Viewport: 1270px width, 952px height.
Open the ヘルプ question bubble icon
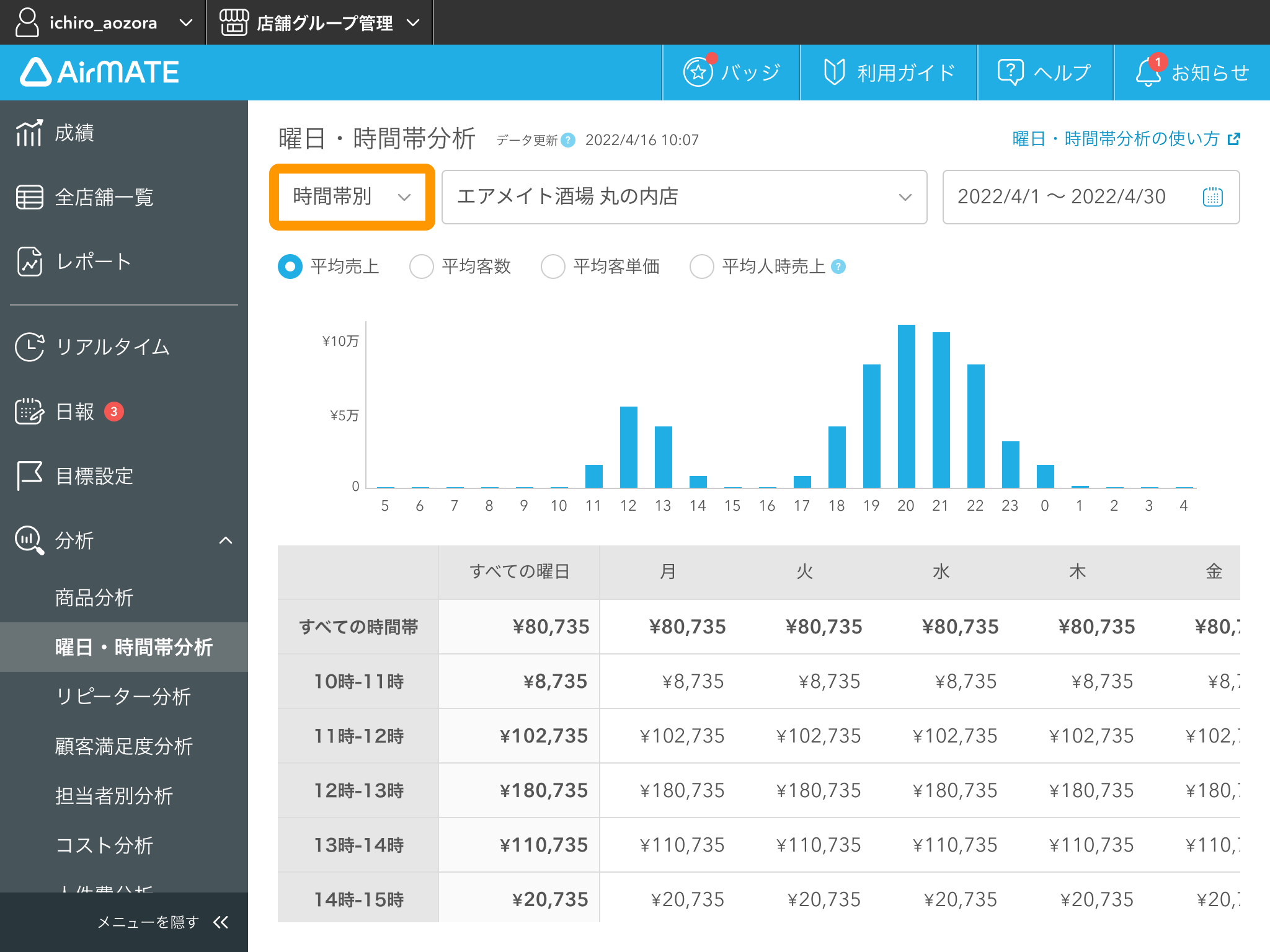[x=1010, y=73]
